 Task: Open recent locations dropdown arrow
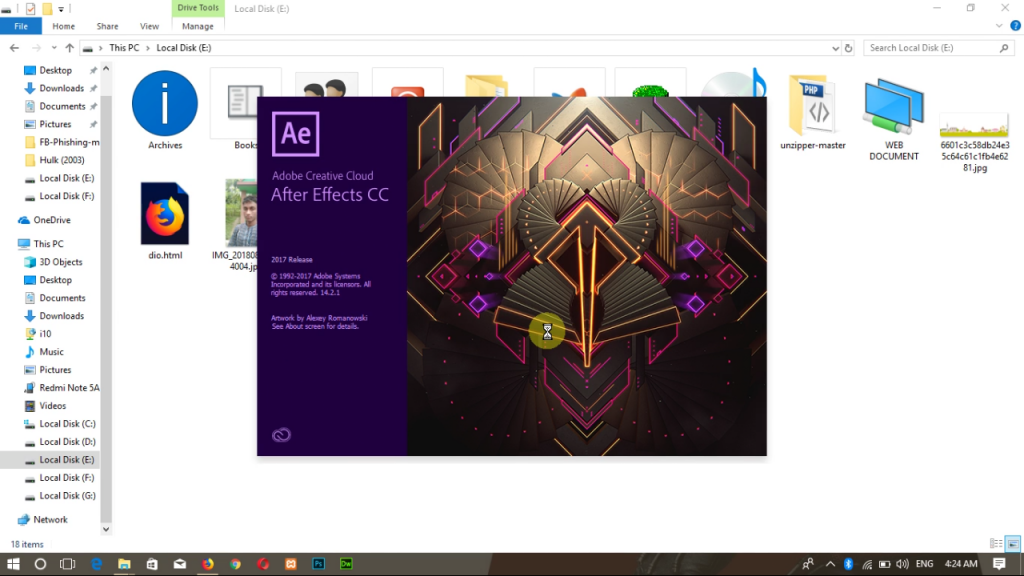54,48
